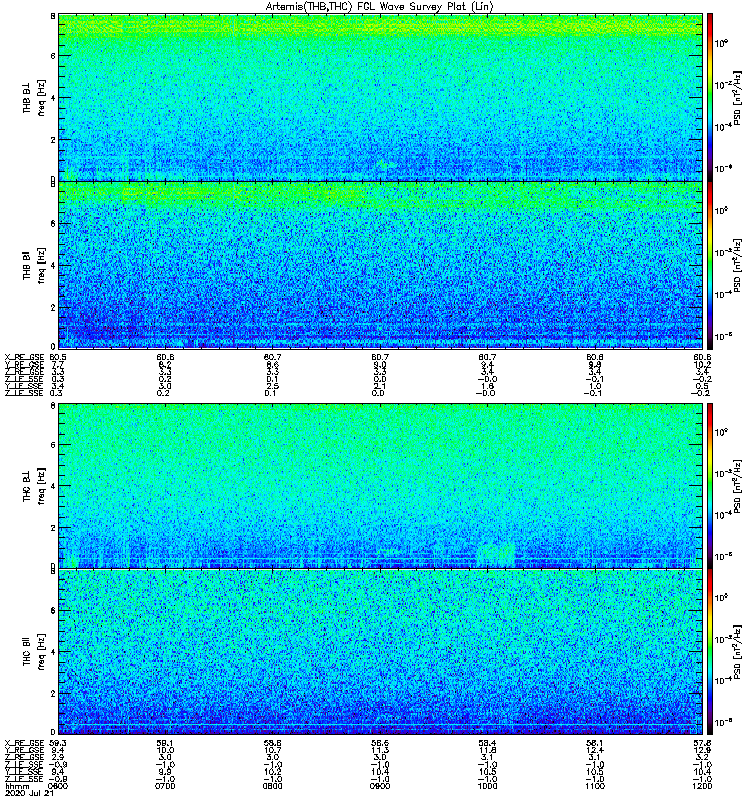Click the '4' Hz tick on the THC B∥ axis

click(53, 652)
